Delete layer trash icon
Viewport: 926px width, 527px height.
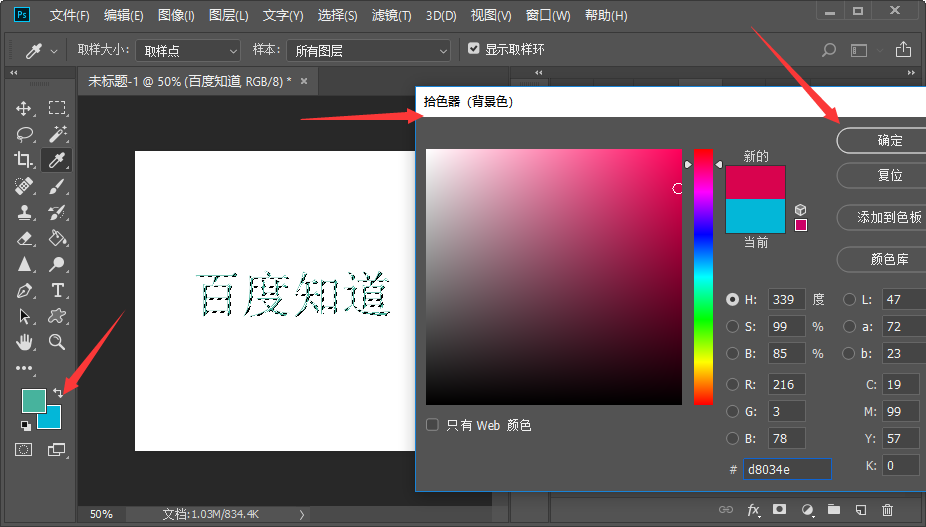pyautogui.click(x=888, y=509)
